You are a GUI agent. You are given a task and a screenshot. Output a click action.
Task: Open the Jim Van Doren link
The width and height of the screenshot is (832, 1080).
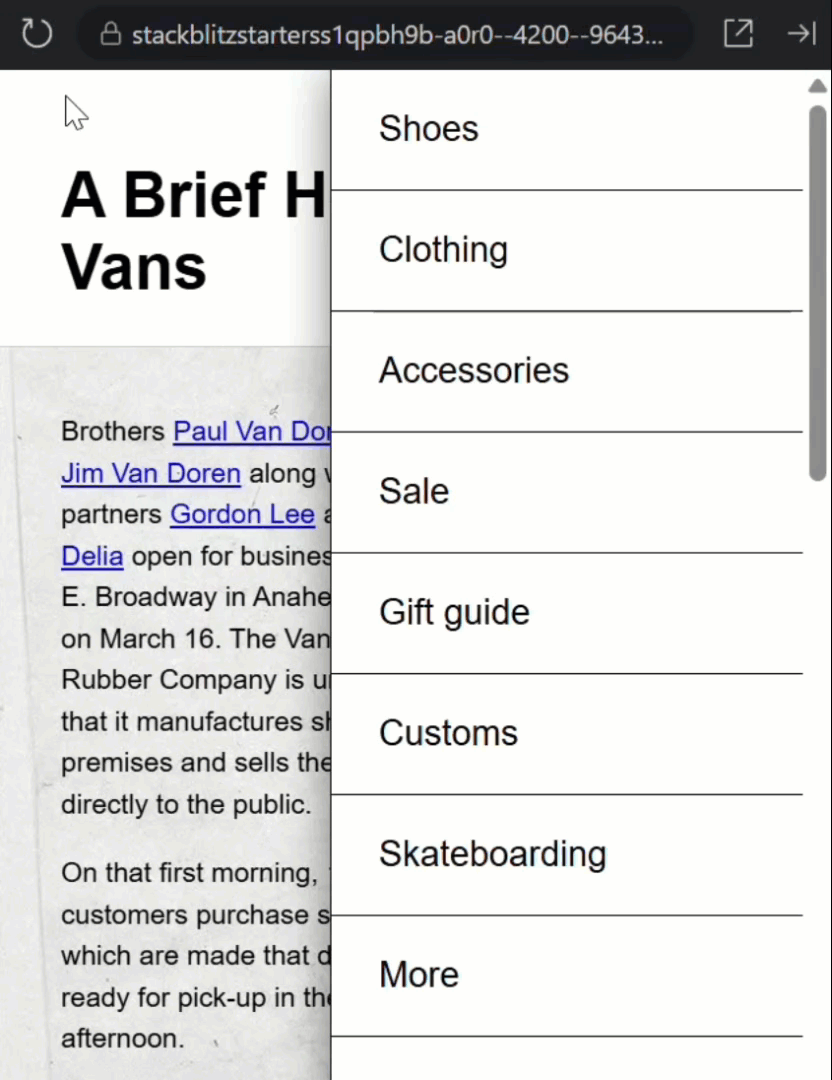(151, 474)
